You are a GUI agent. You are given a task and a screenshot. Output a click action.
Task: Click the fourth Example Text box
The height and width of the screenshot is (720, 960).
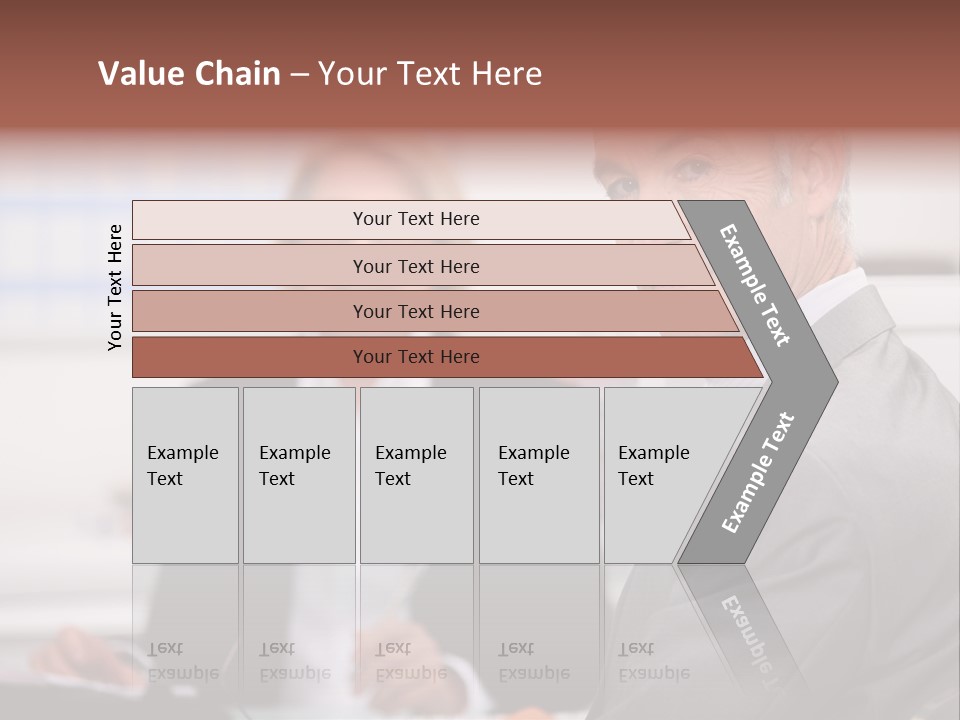pyautogui.click(x=539, y=475)
